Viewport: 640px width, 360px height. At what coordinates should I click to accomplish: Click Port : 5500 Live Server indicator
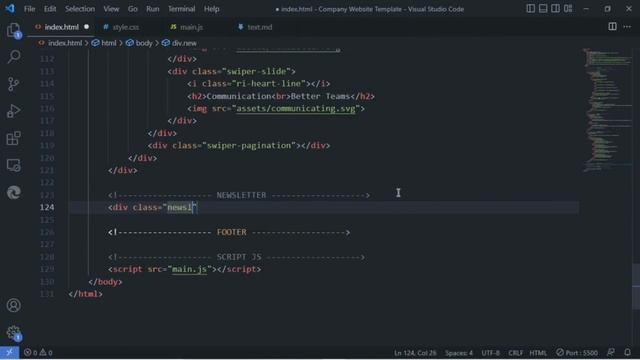(577, 353)
